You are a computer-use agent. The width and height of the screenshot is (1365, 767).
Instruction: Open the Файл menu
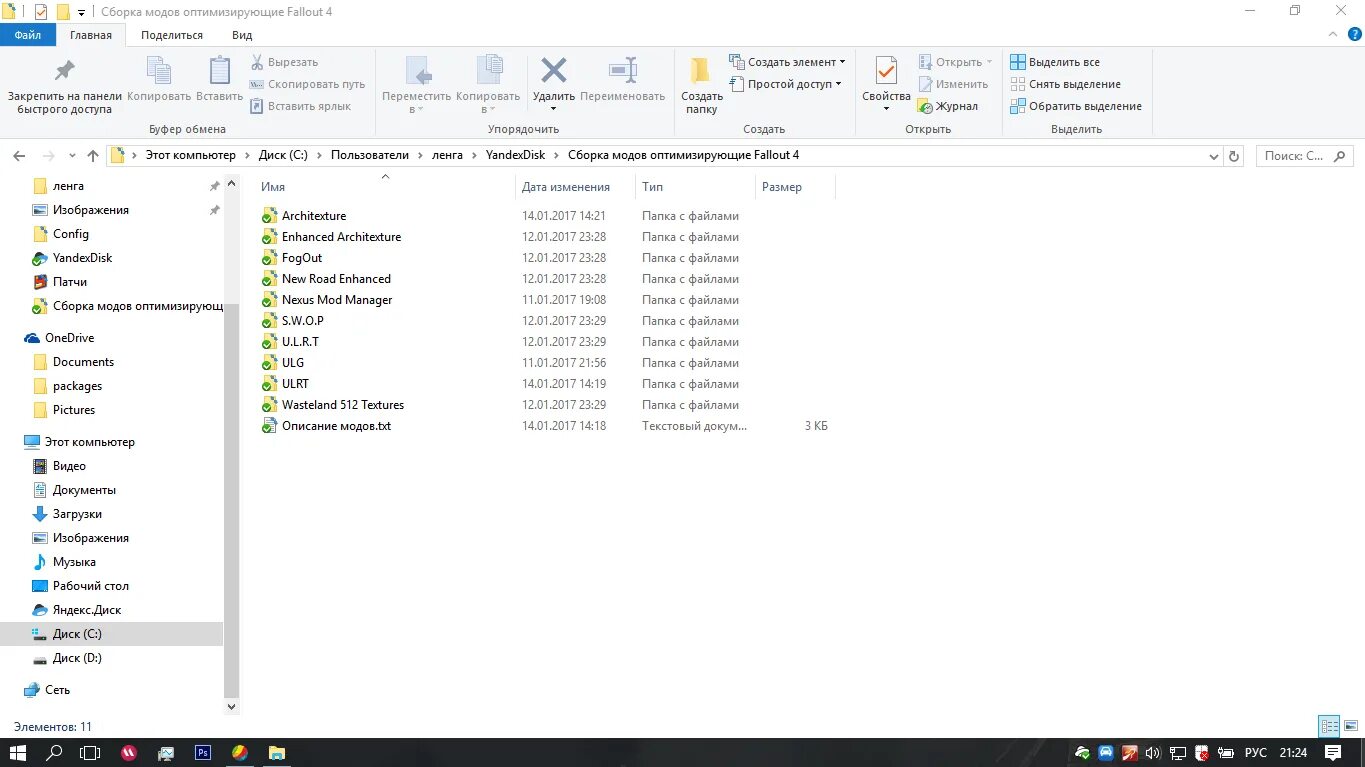tap(28, 35)
